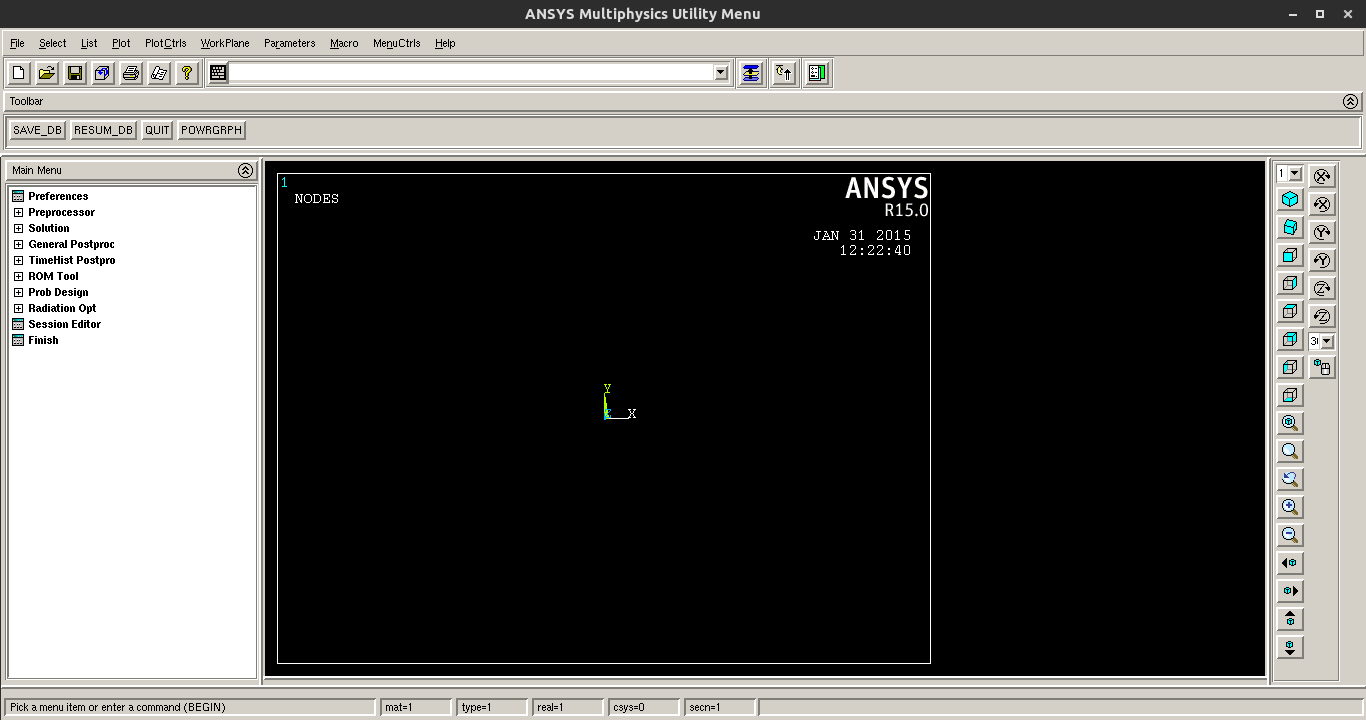
Task: Open the Select menu
Action: click(53, 43)
